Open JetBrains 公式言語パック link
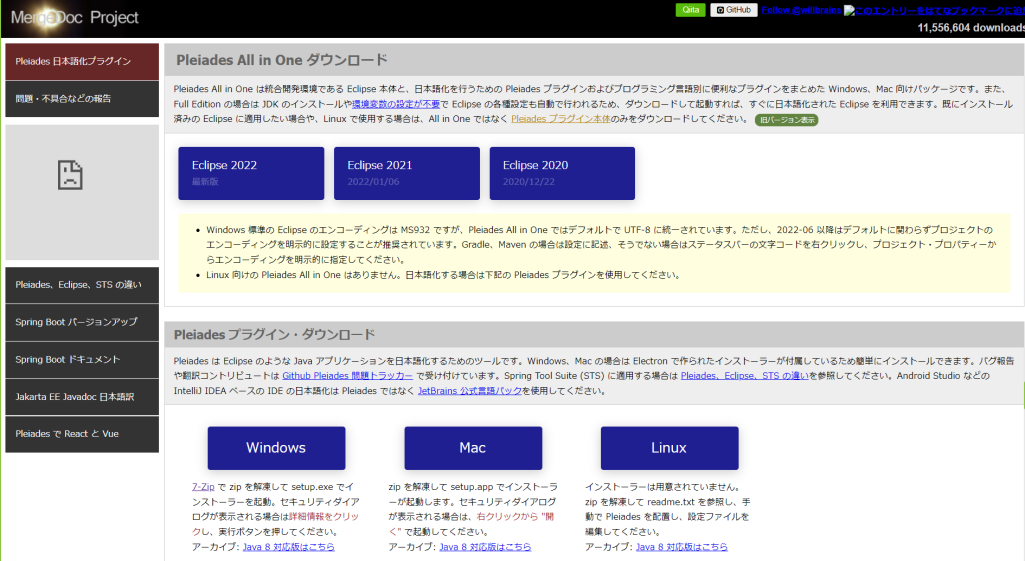Screen dimensions: 1025x561 [469, 391]
